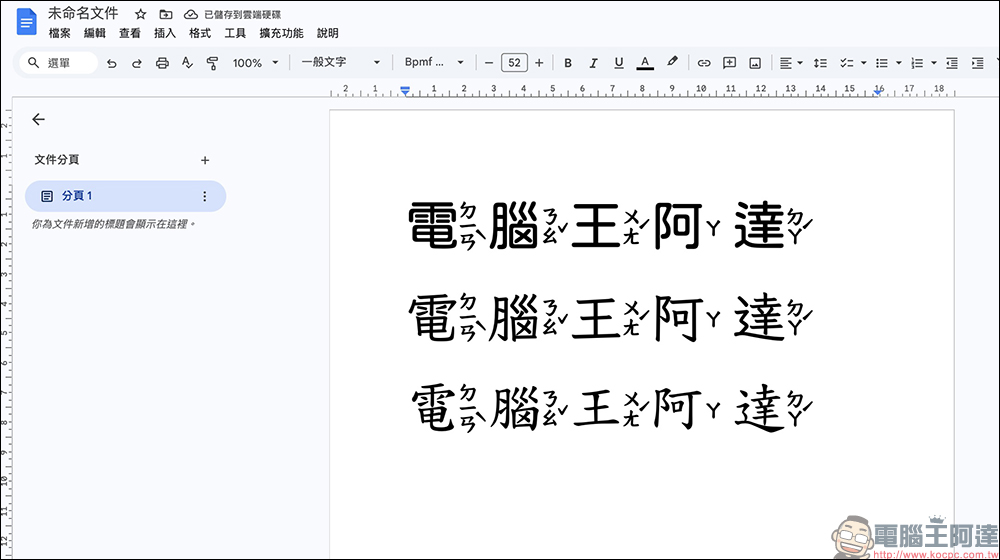The height and width of the screenshot is (560, 1000).
Task: Click the third line of 電腦王阿達 text
Action: pyautogui.click(x=611, y=408)
